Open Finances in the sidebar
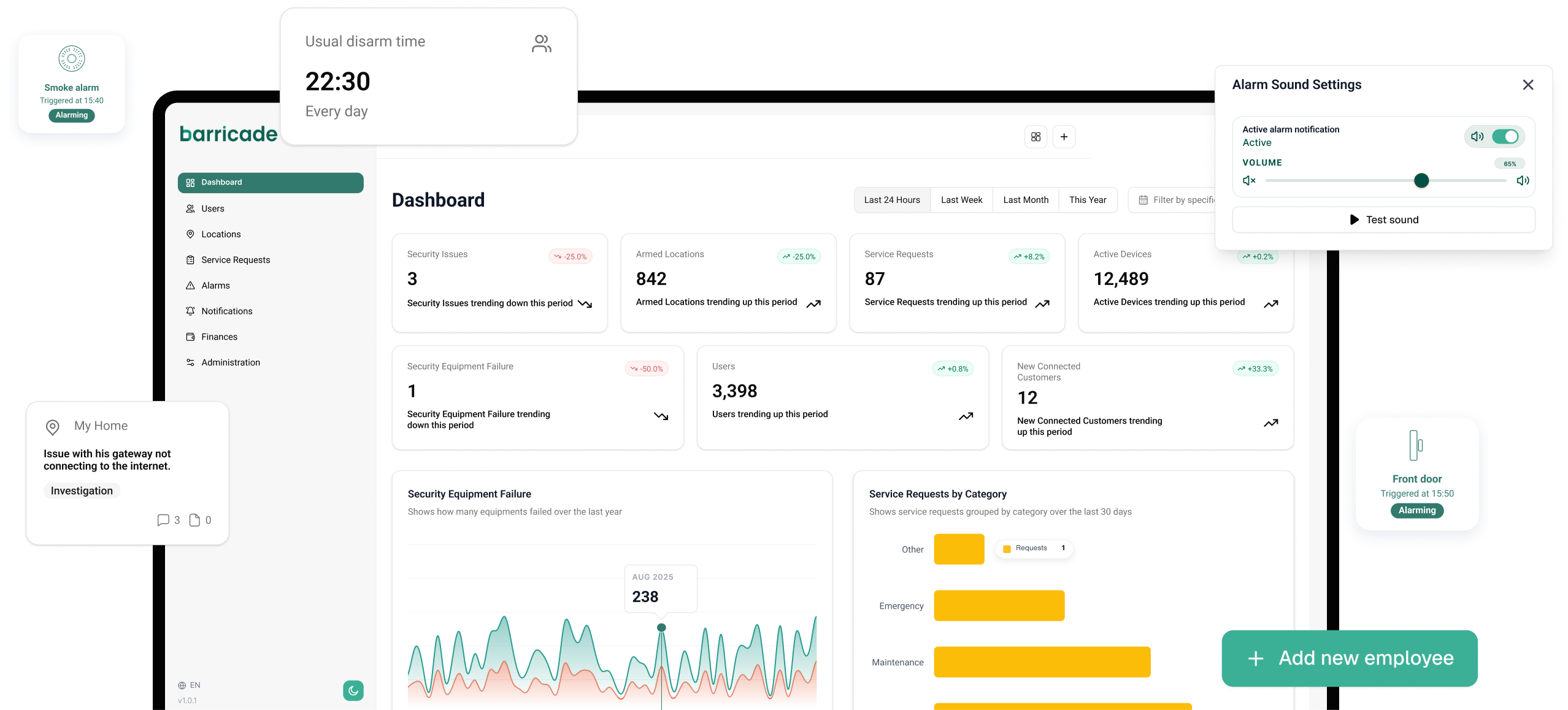Image resolution: width=1568 pixels, height=710 pixels. (x=271, y=337)
